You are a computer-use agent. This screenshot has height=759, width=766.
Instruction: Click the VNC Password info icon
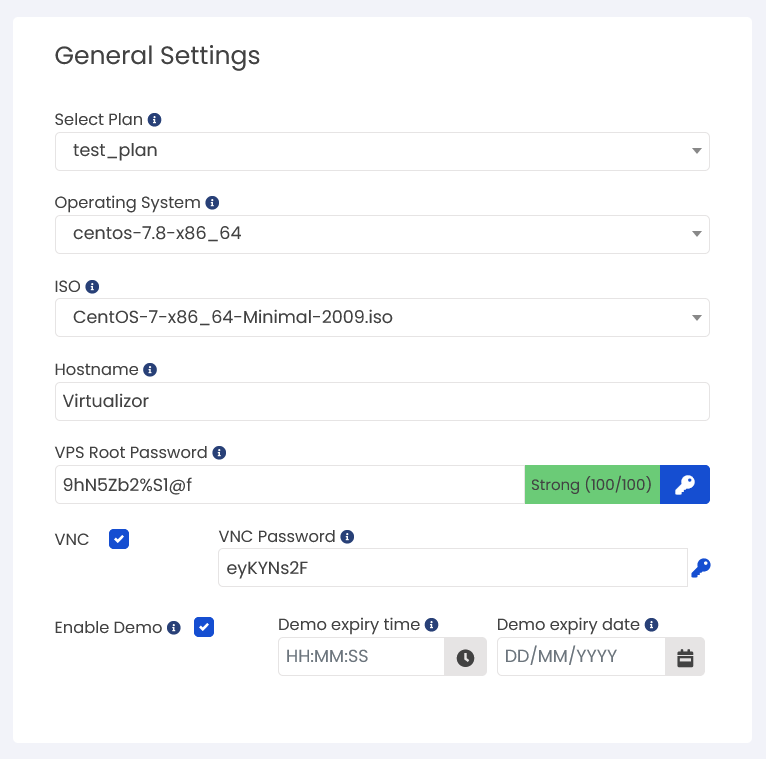pyautogui.click(x=347, y=537)
